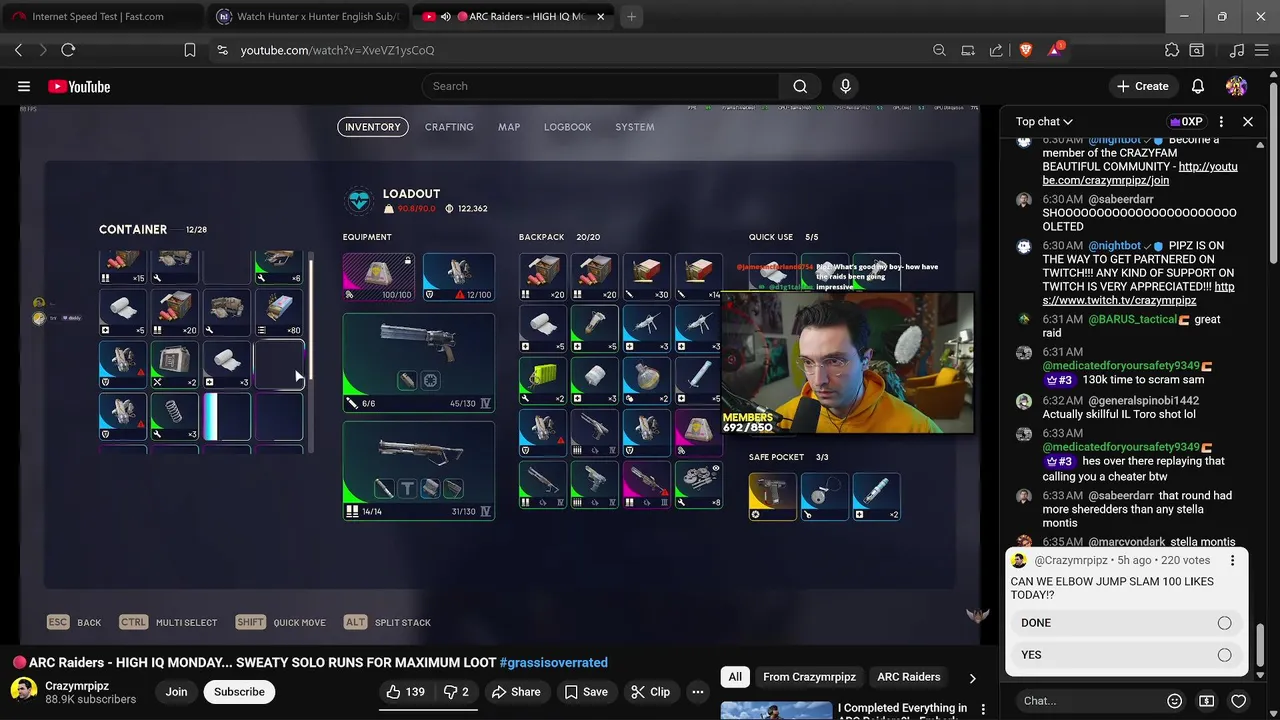Open live chat more options dots
Screen dimensions: 1280x720
1221,122
